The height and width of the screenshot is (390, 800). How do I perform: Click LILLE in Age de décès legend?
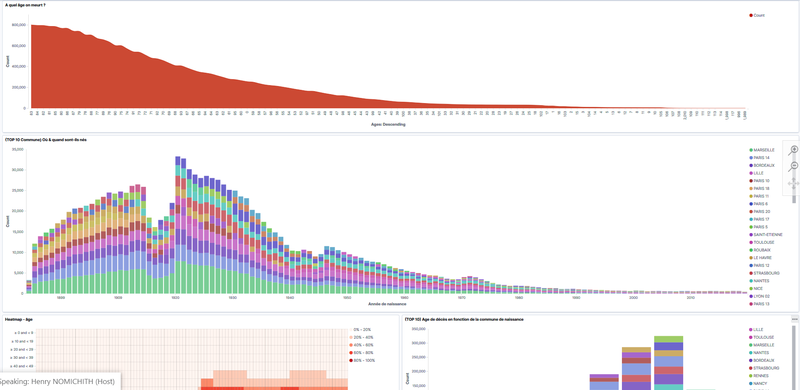coord(756,330)
